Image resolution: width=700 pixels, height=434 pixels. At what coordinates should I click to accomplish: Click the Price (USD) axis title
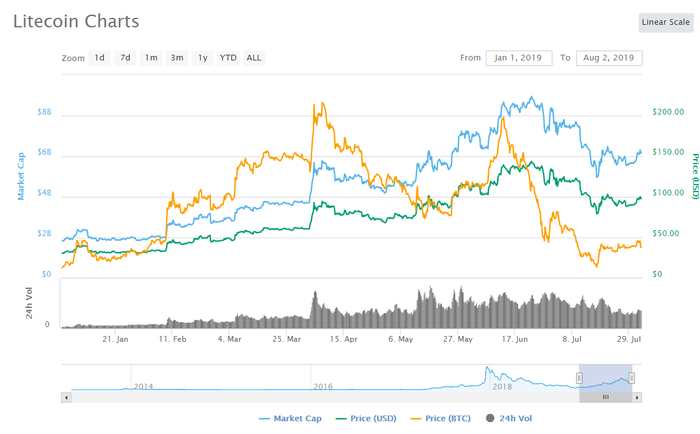[x=695, y=176]
